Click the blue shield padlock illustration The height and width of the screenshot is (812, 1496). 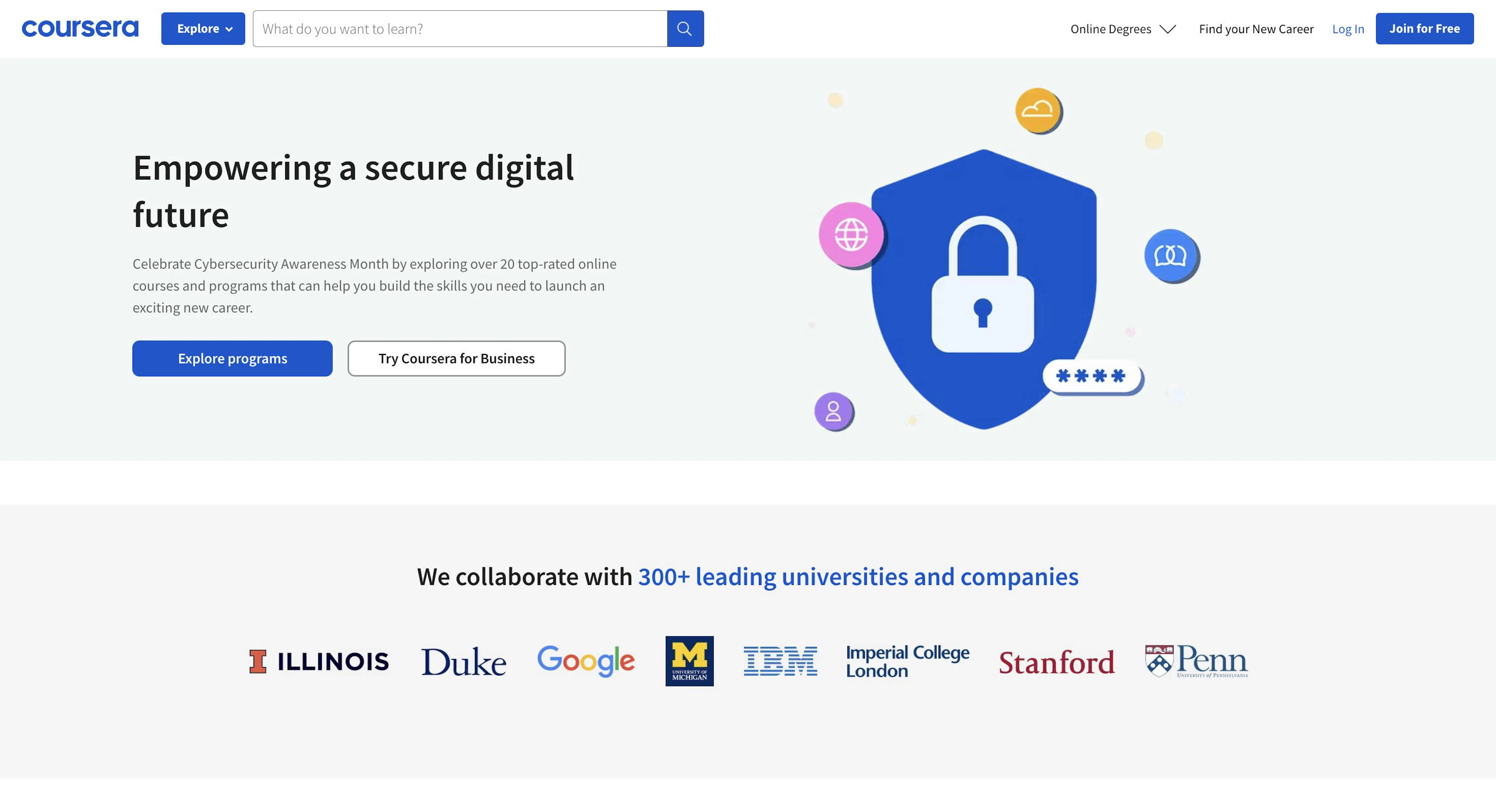(x=984, y=289)
